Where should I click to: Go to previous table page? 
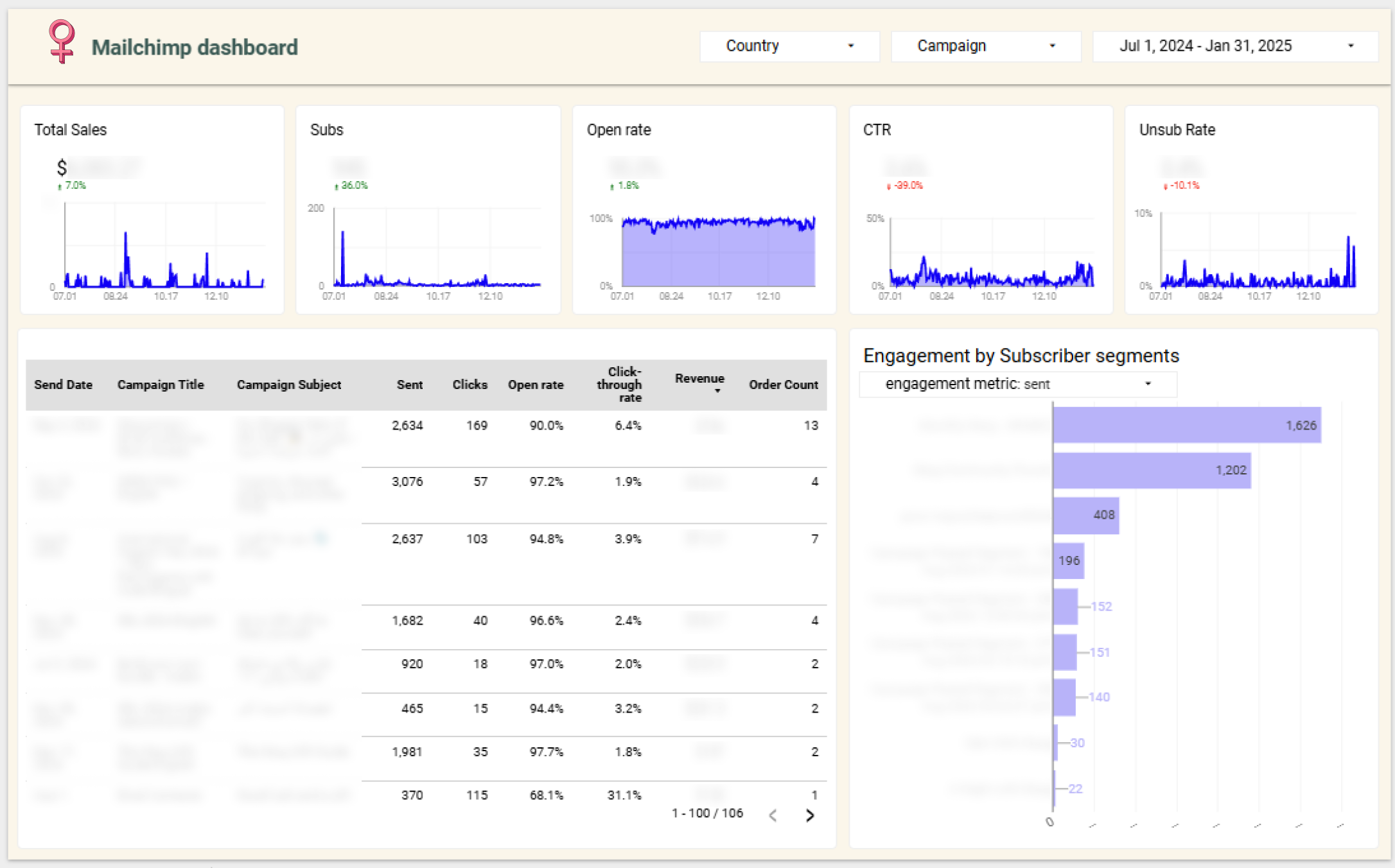pyautogui.click(x=773, y=815)
